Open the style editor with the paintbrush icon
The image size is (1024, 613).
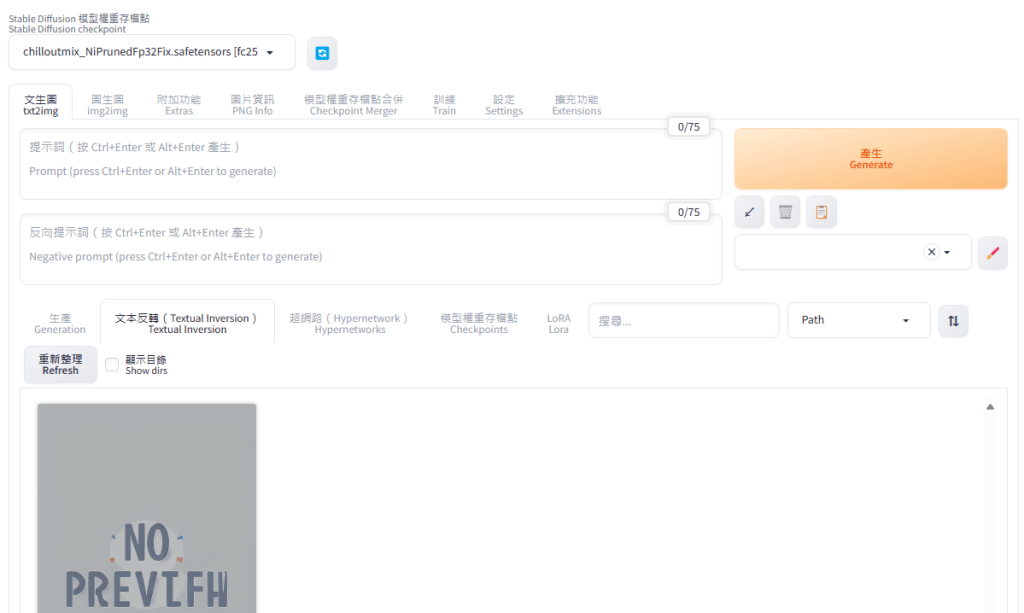992,252
